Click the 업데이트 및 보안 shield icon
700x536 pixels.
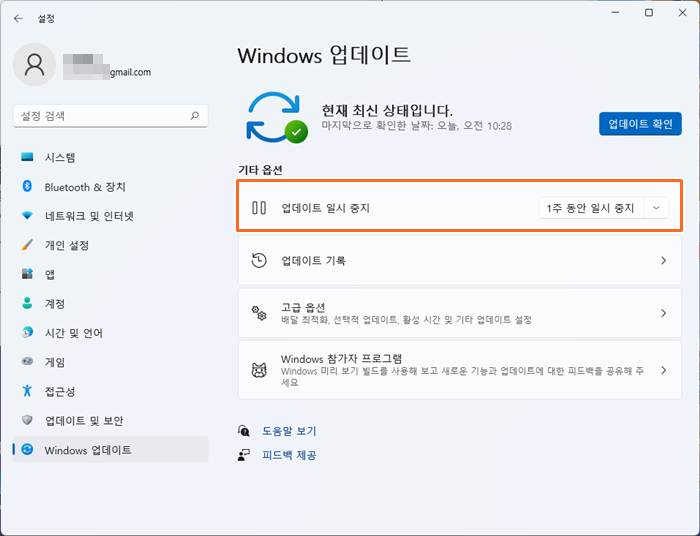(x=27, y=420)
